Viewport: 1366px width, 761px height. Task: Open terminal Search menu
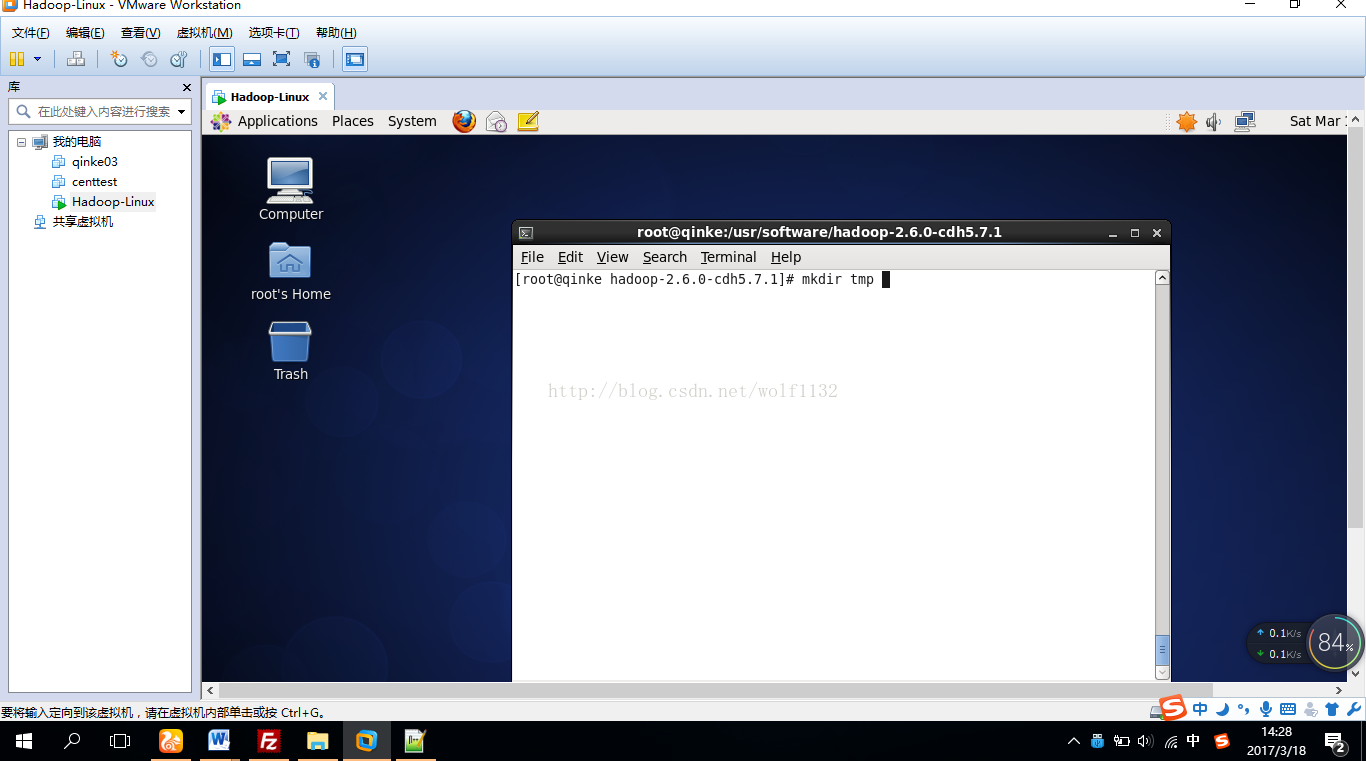tap(665, 257)
